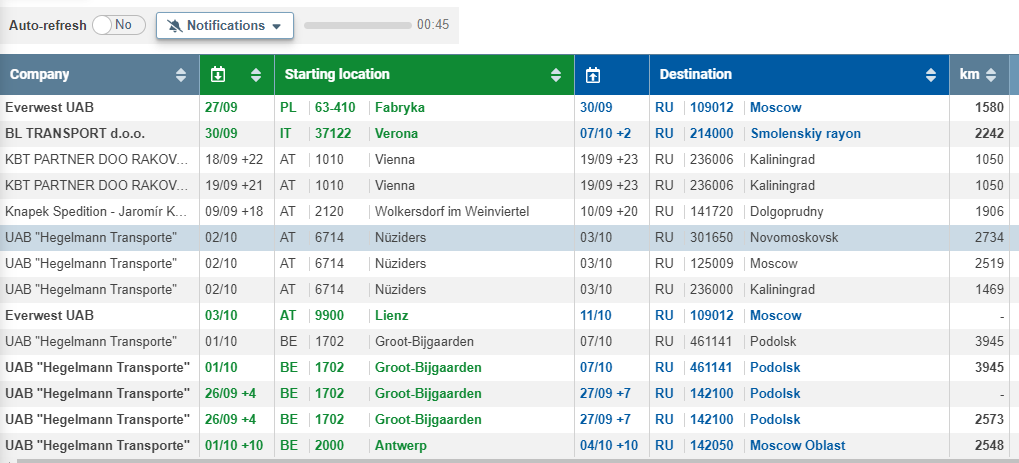Click Fabryka starting location
This screenshot has height=463, width=1019.
point(400,107)
